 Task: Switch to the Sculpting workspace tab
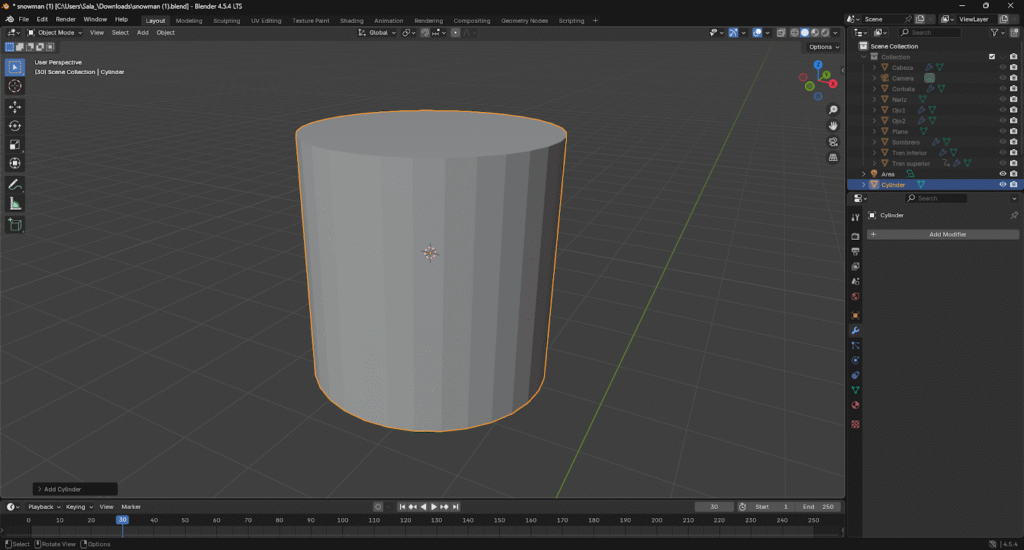[x=227, y=20]
